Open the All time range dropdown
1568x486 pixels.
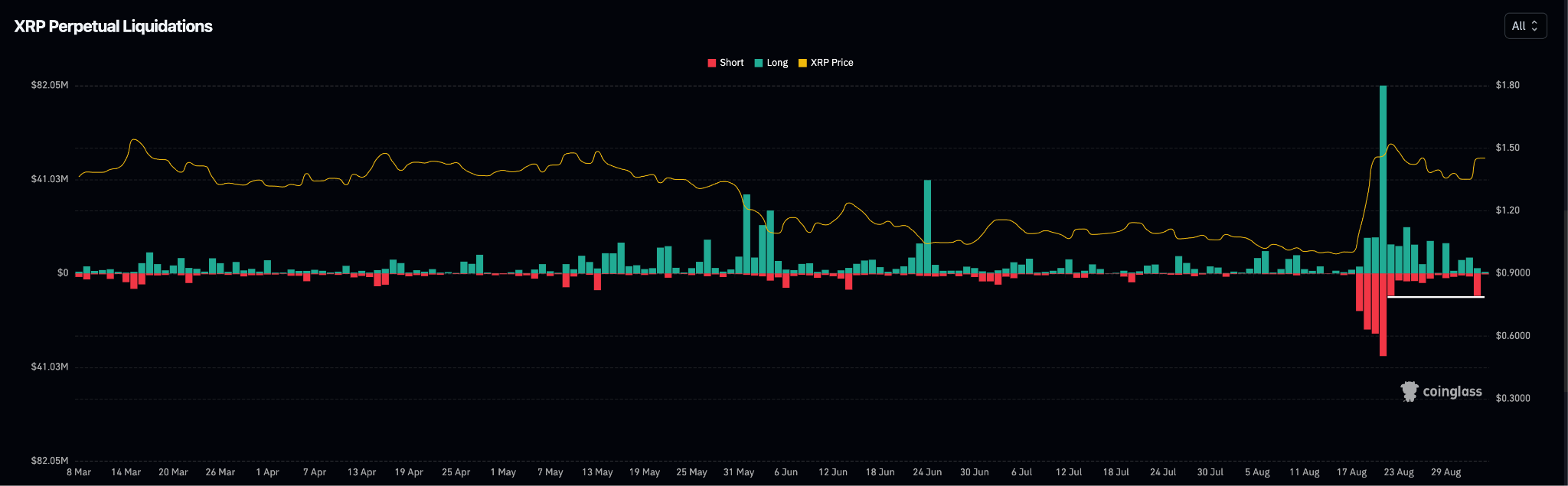1525,26
